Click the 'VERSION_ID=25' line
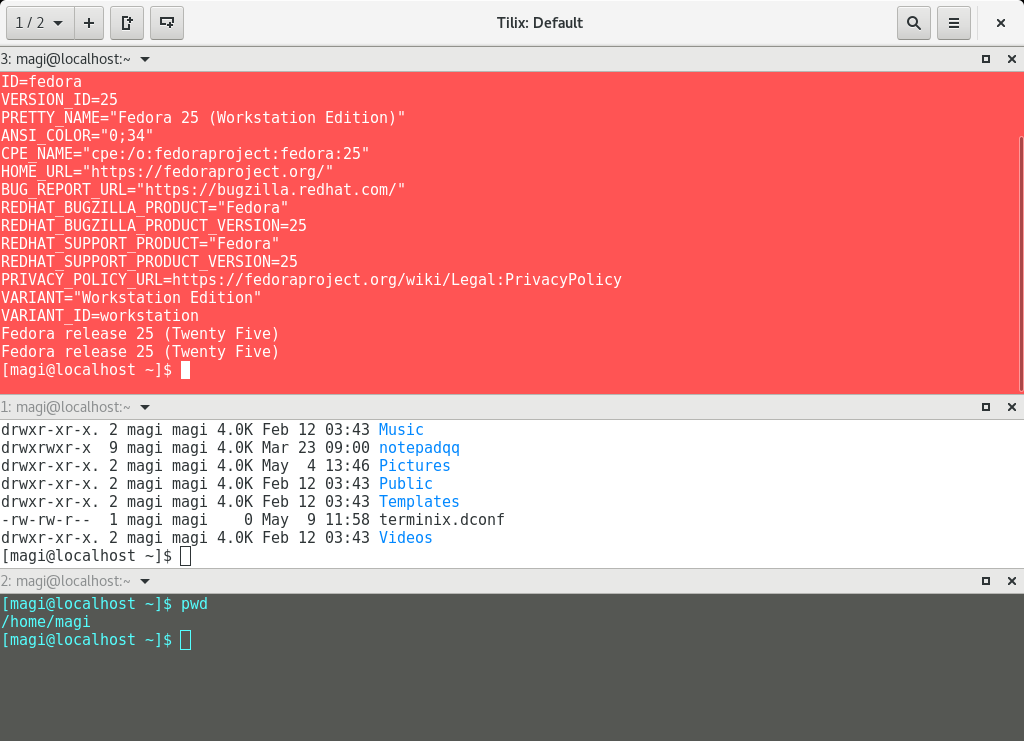 tap(59, 100)
